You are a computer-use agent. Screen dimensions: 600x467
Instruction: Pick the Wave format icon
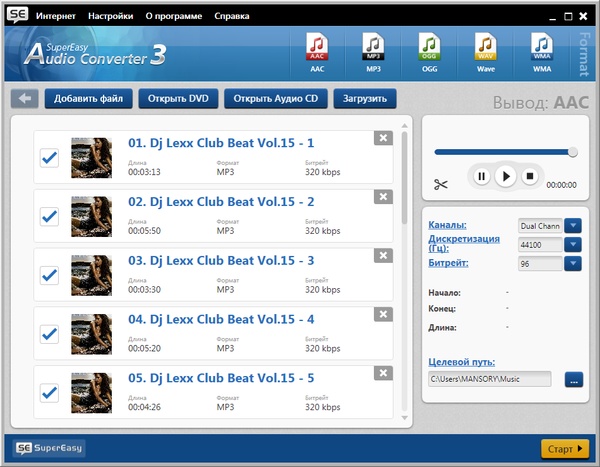[x=485, y=53]
